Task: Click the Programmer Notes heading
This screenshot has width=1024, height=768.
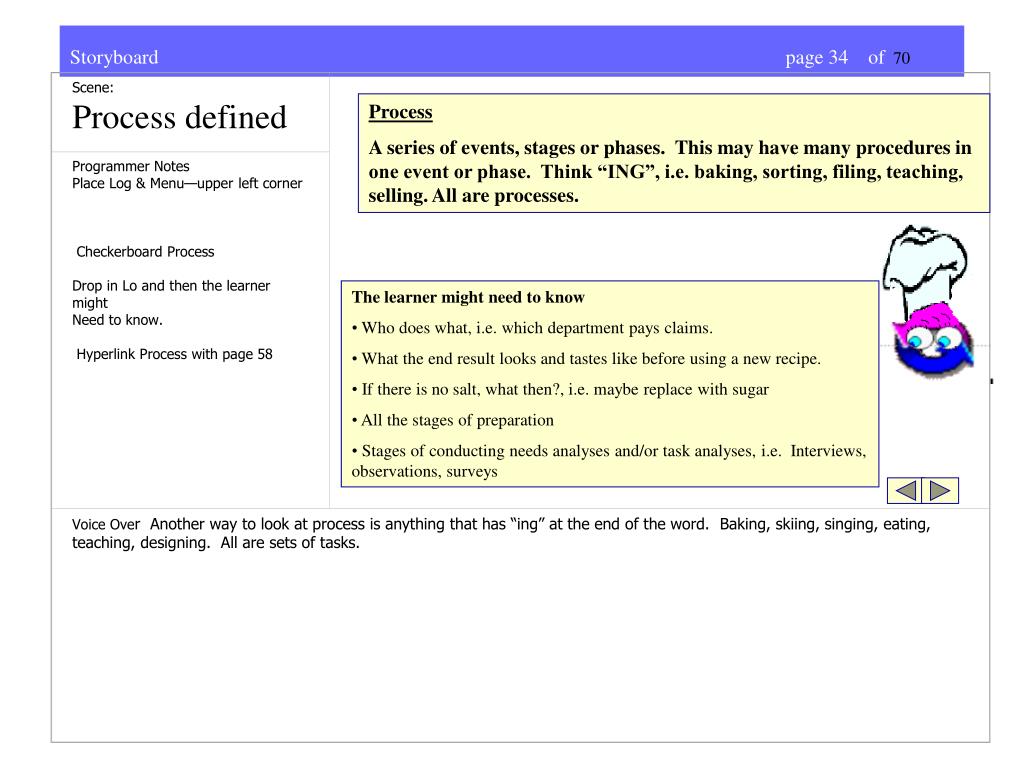Action: click(x=131, y=166)
